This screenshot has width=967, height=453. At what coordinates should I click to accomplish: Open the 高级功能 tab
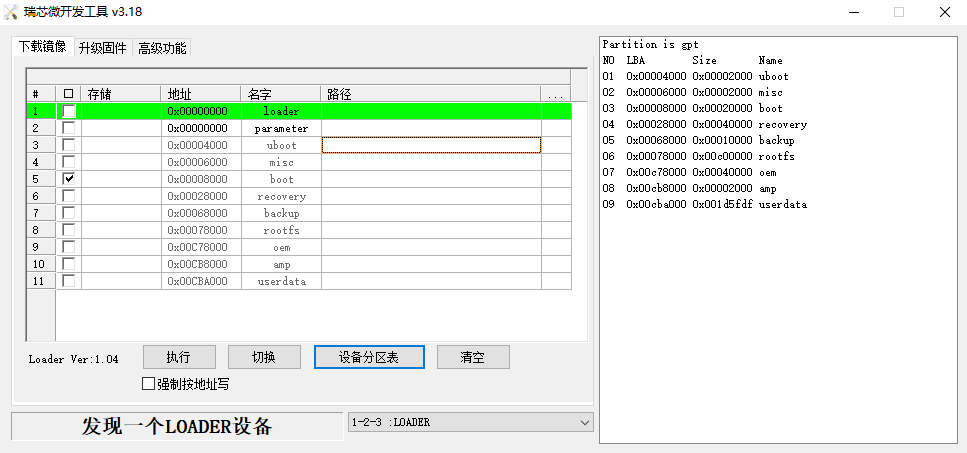162,48
